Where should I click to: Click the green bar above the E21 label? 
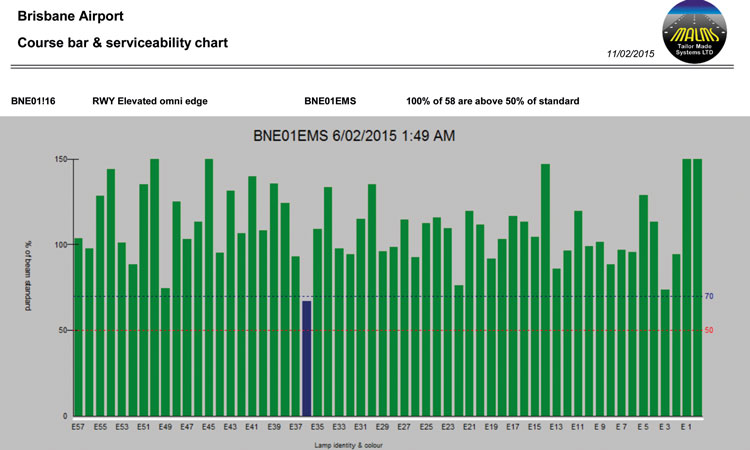coord(469,313)
